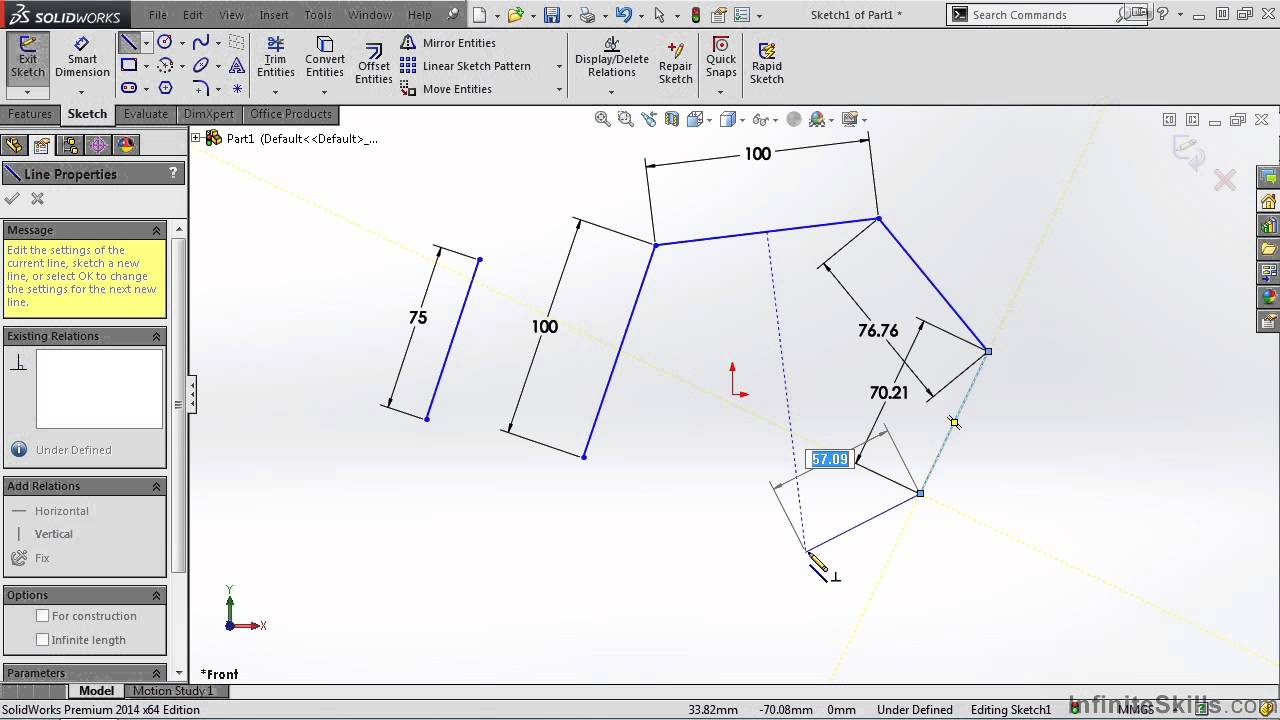Open the Smart Dimension dropdown arrow
The height and width of the screenshot is (720, 1280).
(x=82, y=92)
